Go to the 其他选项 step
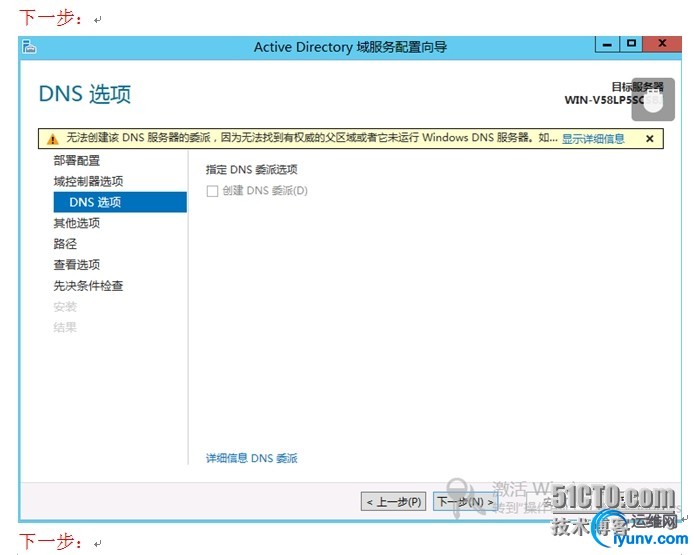The width and height of the screenshot is (694, 555). click(x=77, y=223)
